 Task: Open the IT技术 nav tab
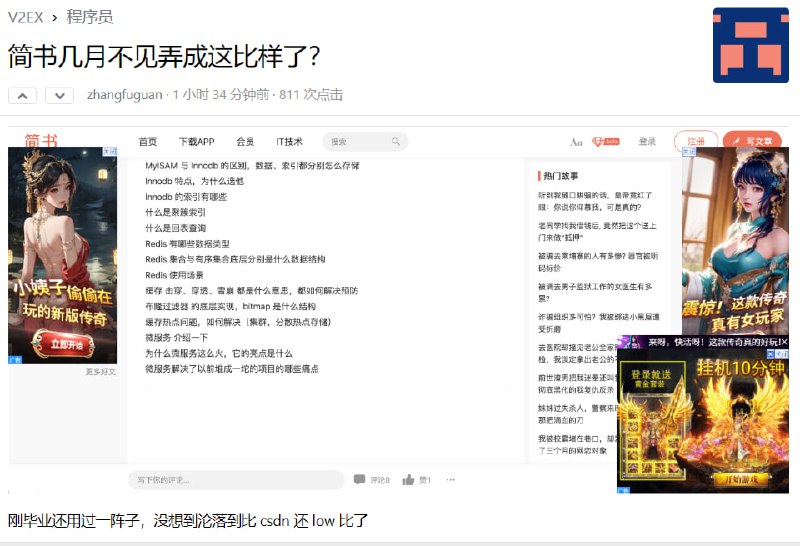[289, 142]
